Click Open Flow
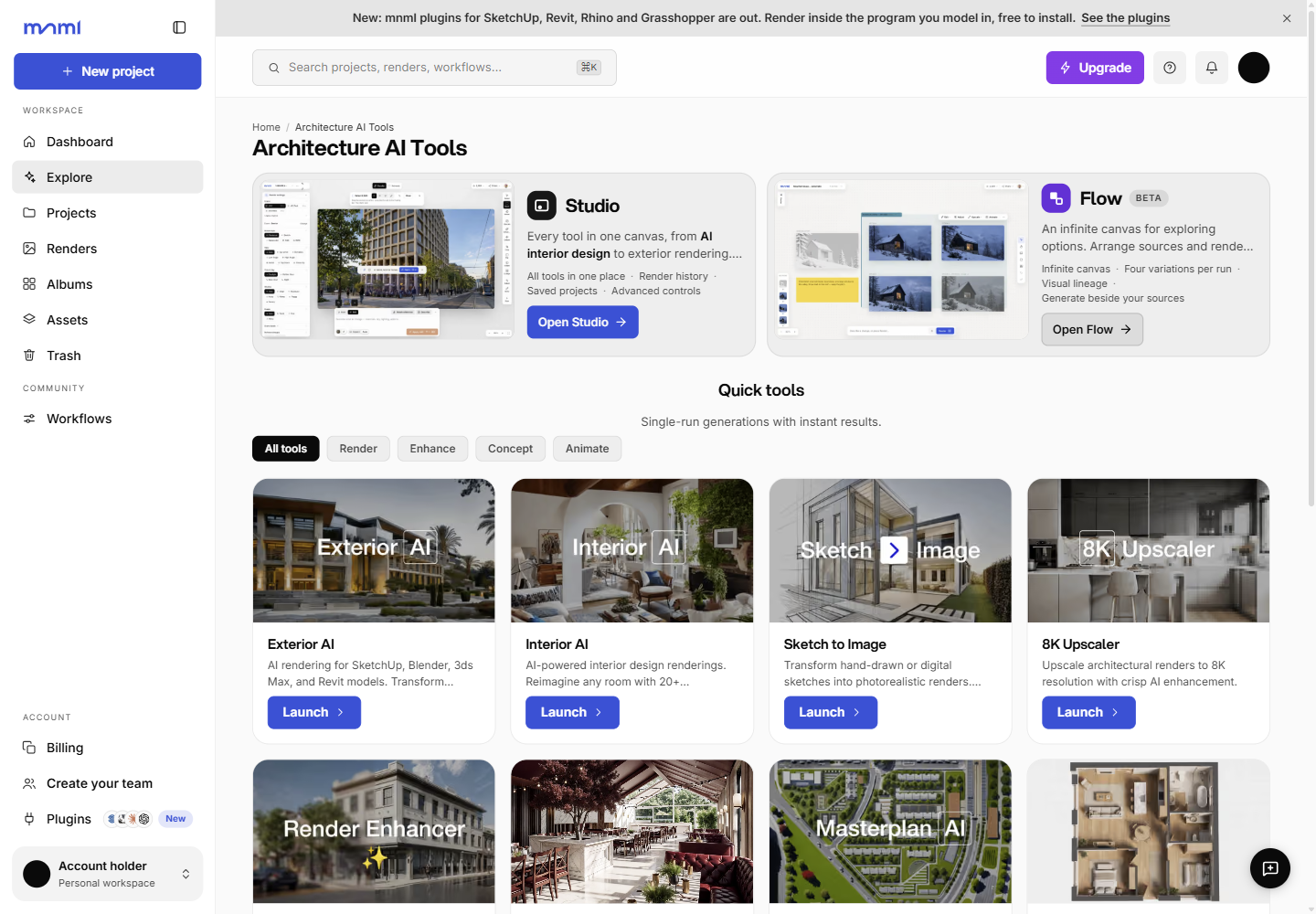Image resolution: width=1316 pixels, height=914 pixels. 1092,329
